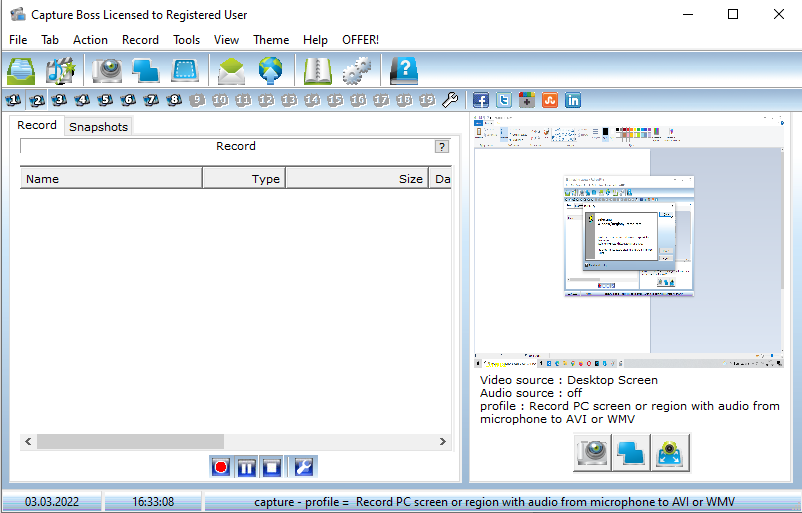
Task: Click the horizontal scrollbar right arrow
Action: 443,441
